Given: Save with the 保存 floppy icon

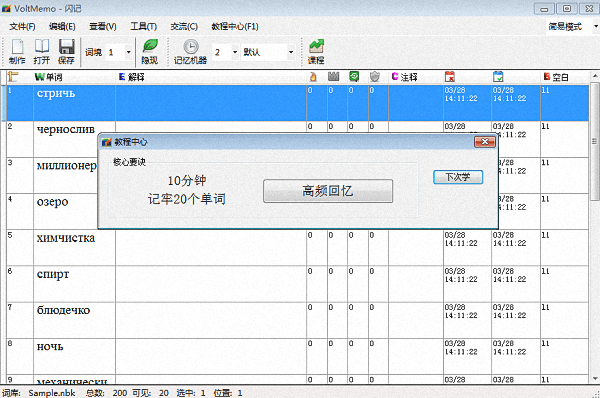Looking at the screenshot, I should (66, 52).
